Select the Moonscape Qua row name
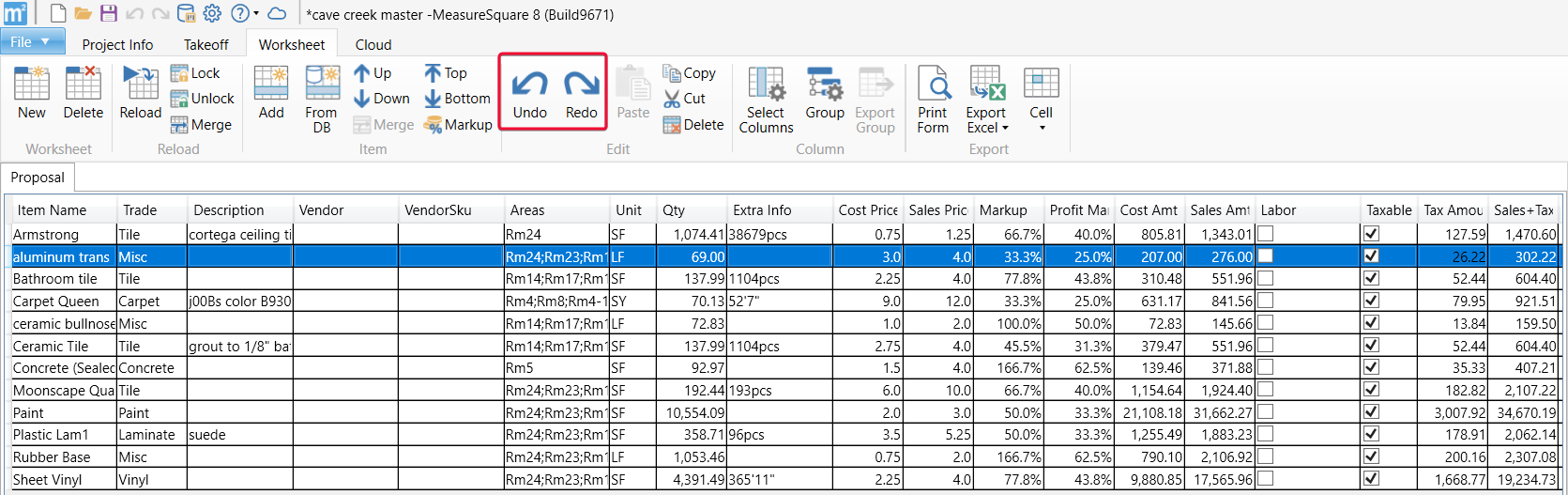This screenshot has height=495, width=1568. point(64,390)
